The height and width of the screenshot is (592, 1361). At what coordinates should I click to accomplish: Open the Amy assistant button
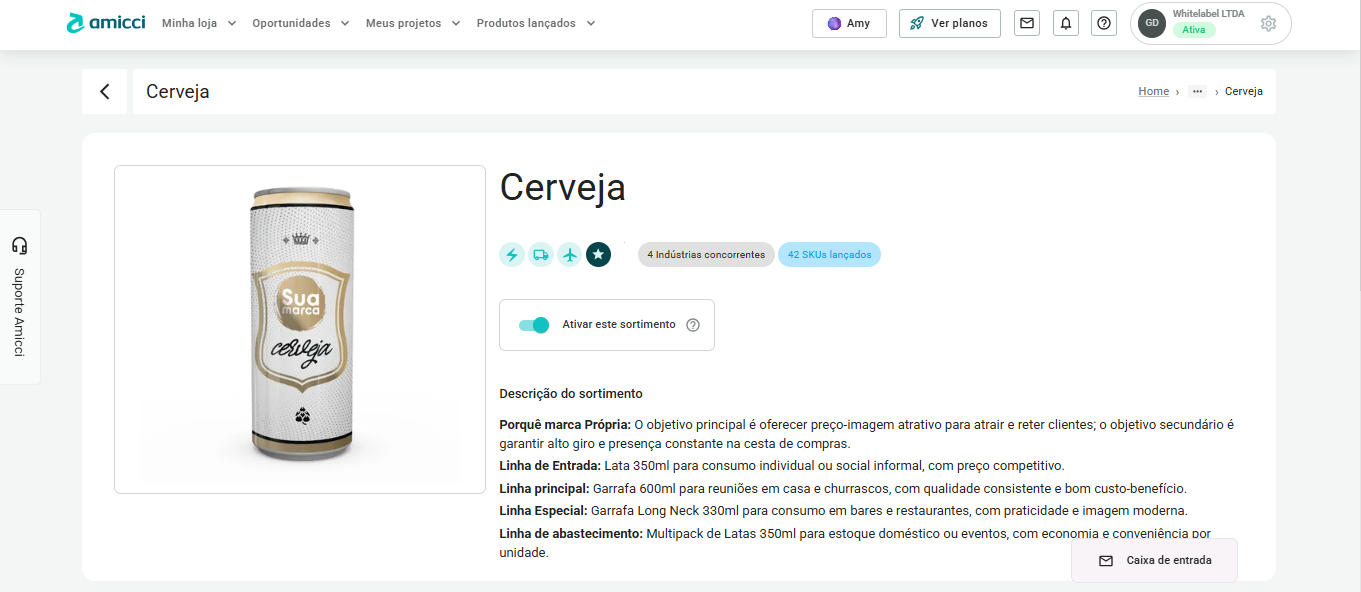849,23
